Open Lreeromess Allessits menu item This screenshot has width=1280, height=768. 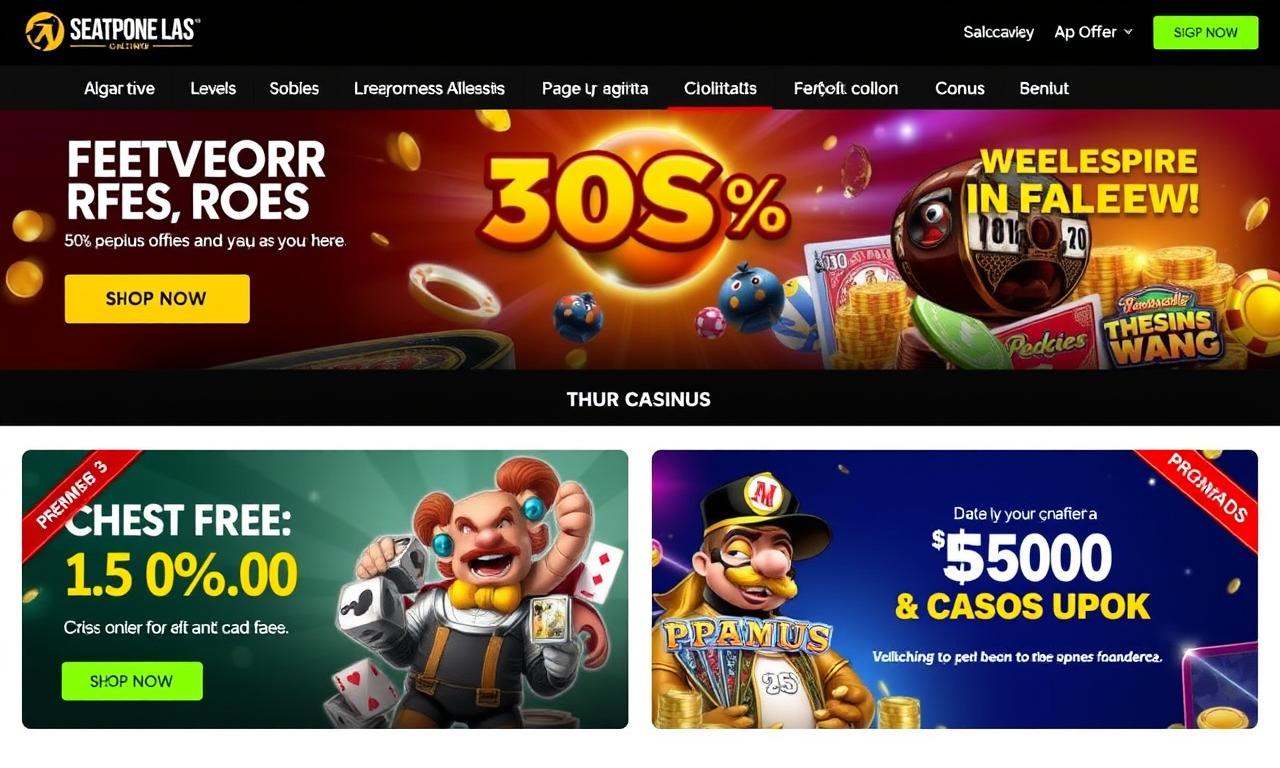[x=429, y=88]
